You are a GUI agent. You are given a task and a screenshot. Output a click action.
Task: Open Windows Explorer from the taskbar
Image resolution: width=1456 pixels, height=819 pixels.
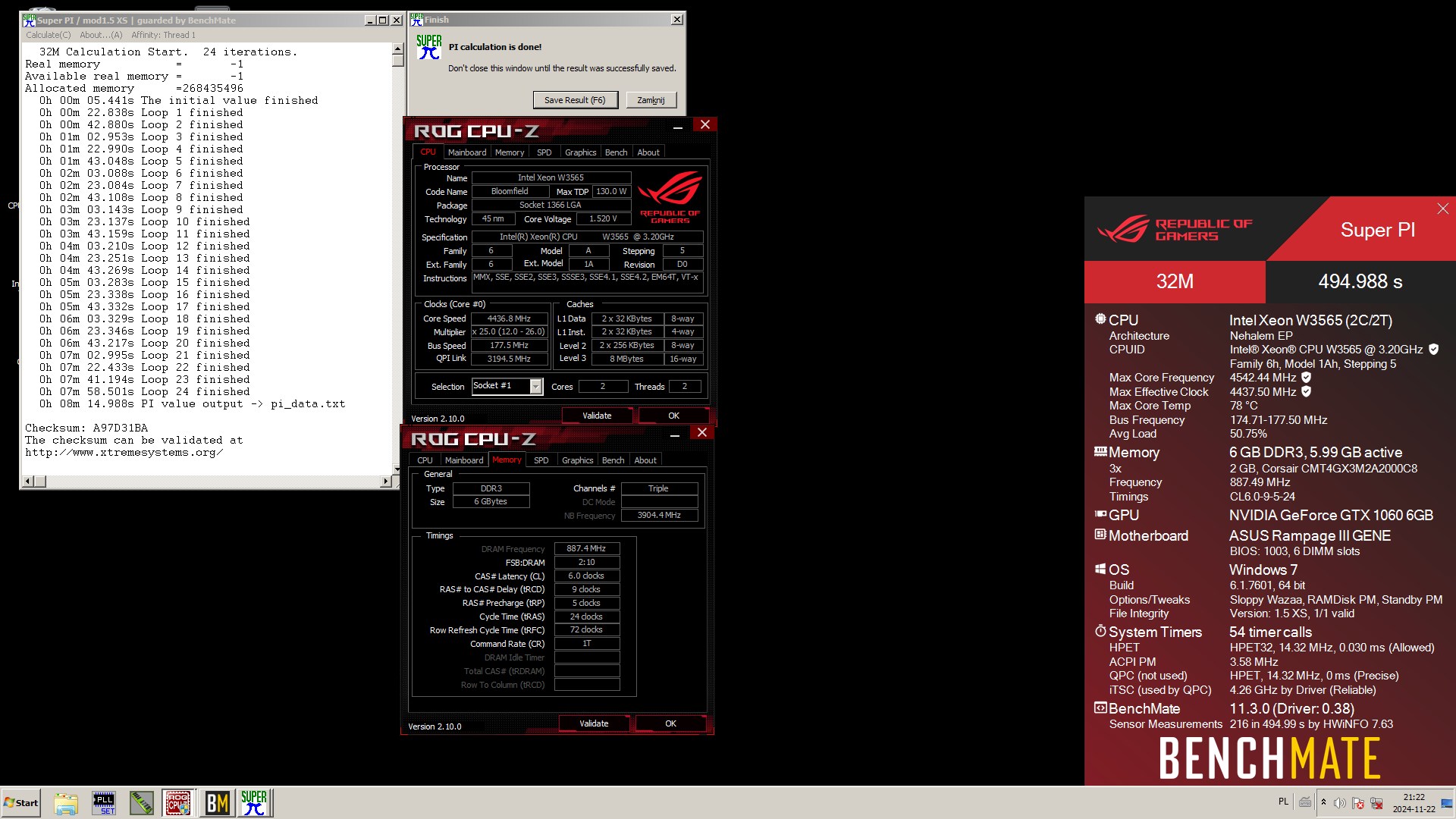click(x=66, y=803)
